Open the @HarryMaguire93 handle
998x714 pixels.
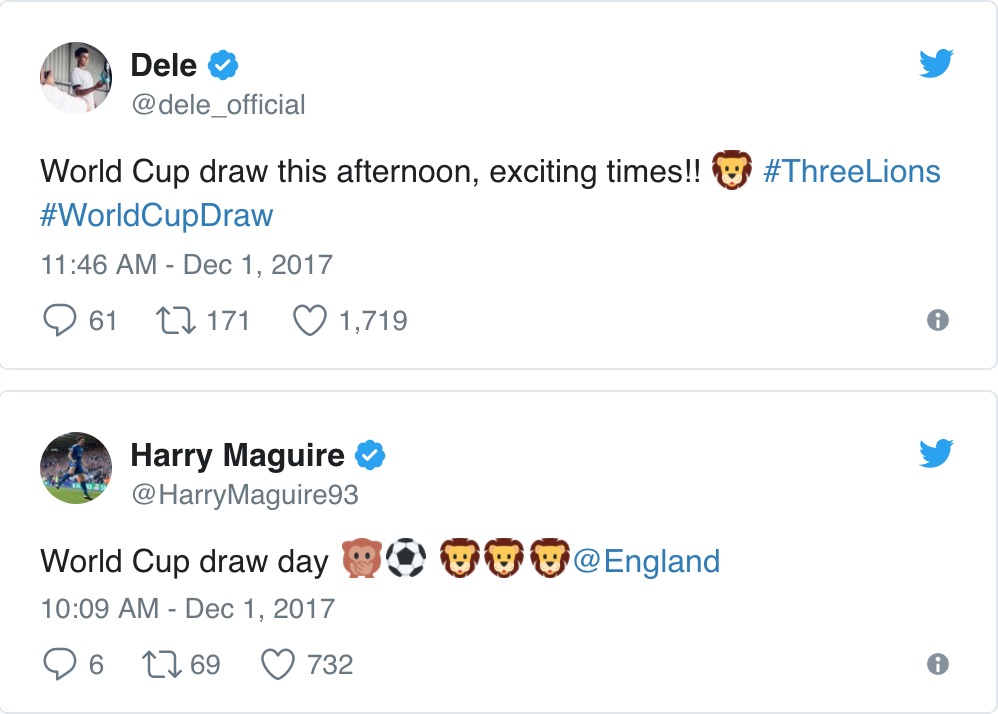click(245, 495)
